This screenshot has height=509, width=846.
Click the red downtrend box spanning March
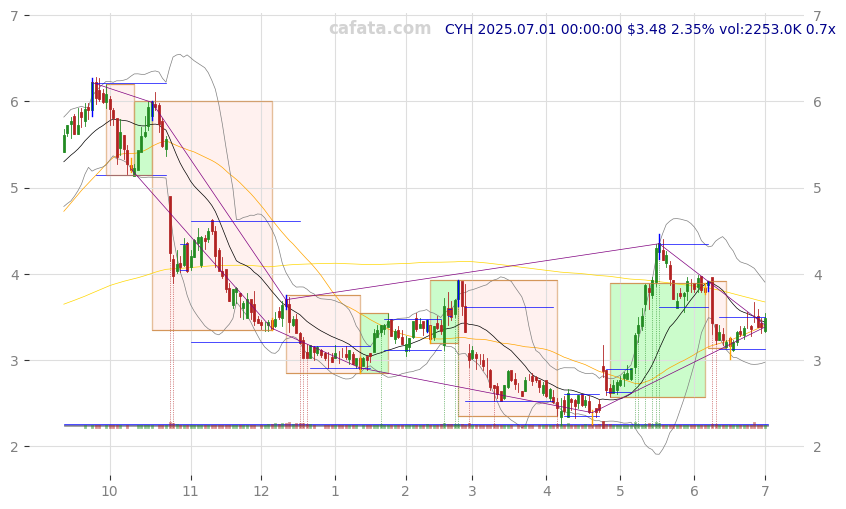click(508, 349)
